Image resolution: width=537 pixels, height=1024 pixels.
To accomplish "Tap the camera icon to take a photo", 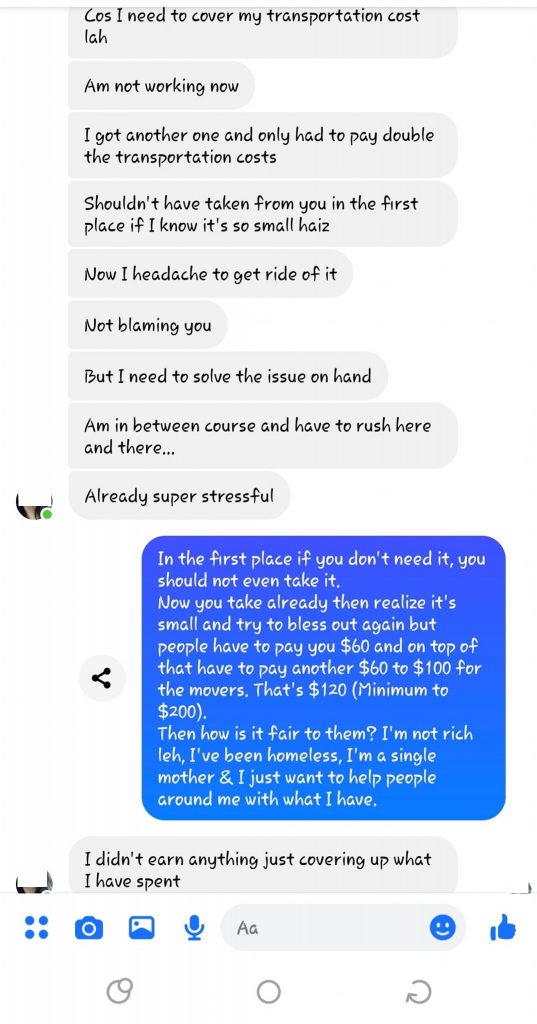I will (x=89, y=927).
